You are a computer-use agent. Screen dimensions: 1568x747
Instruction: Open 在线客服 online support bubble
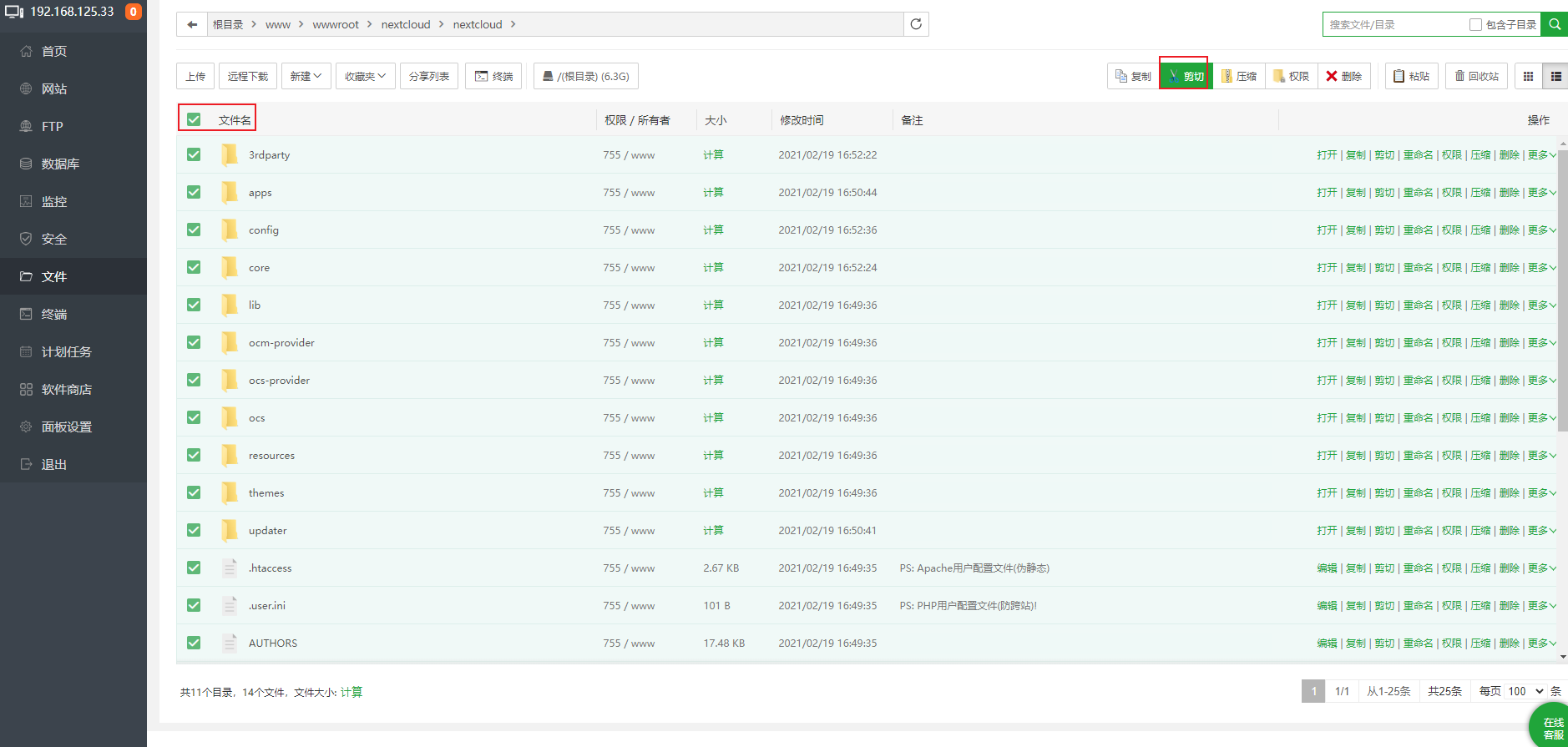tap(1551, 728)
